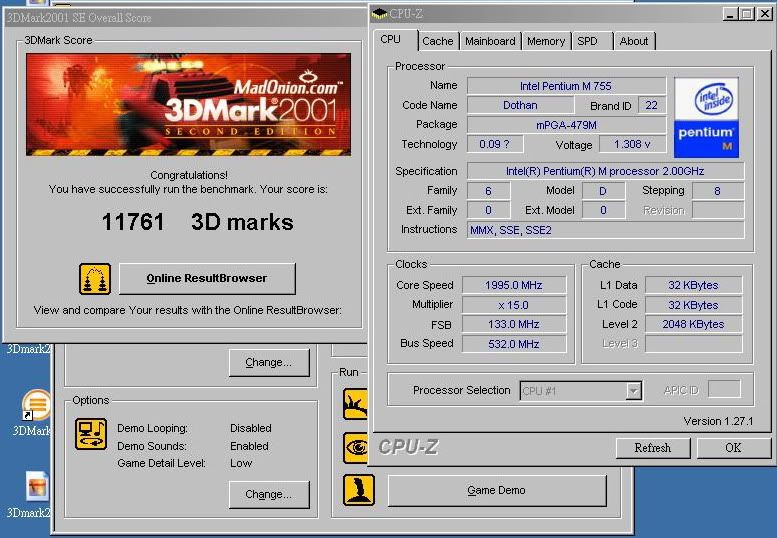Click the L1 Code value 32 KBytes
The image size is (777, 538).
(693, 305)
